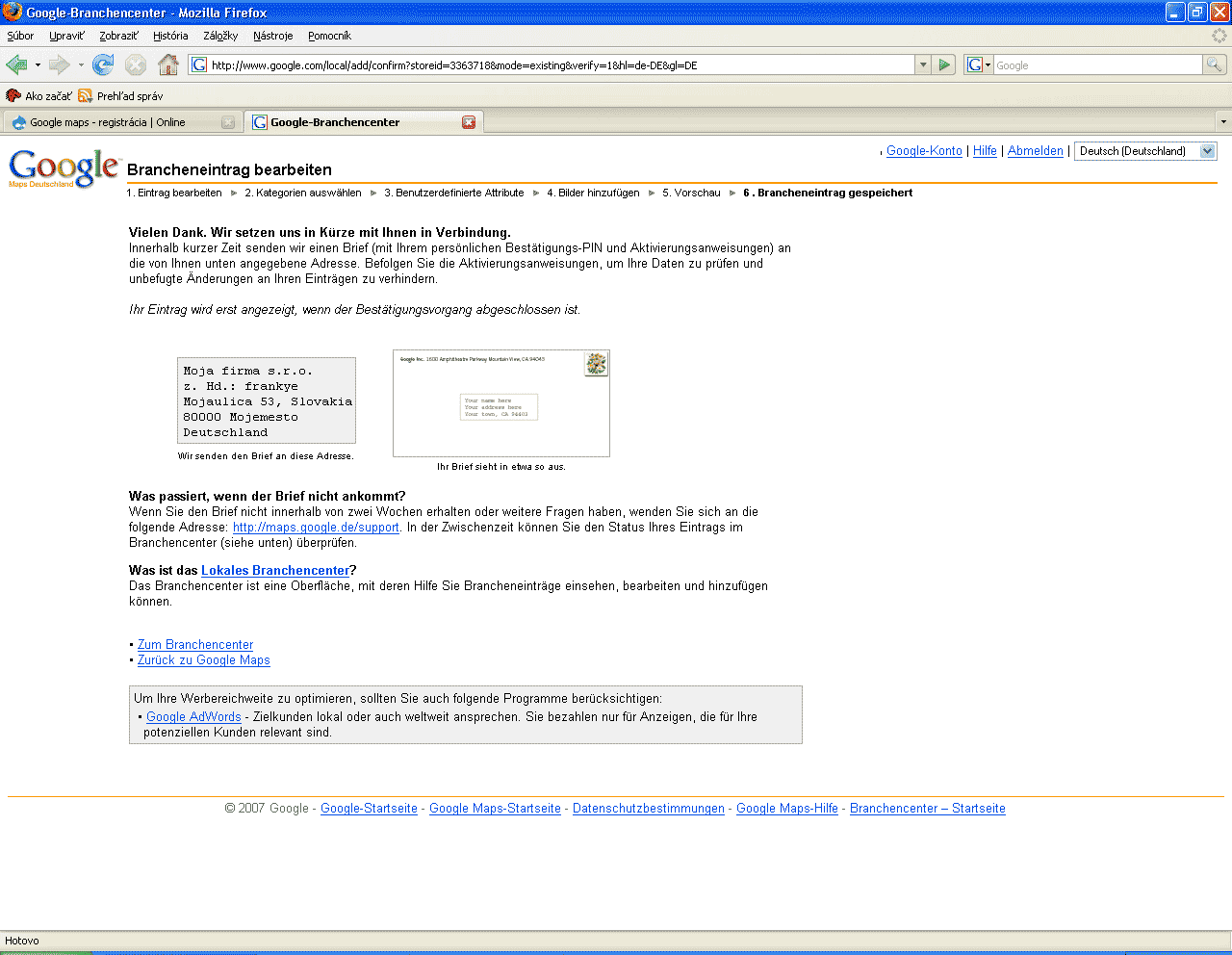
Task: Click the Forward navigation arrow
Action: click(x=60, y=65)
